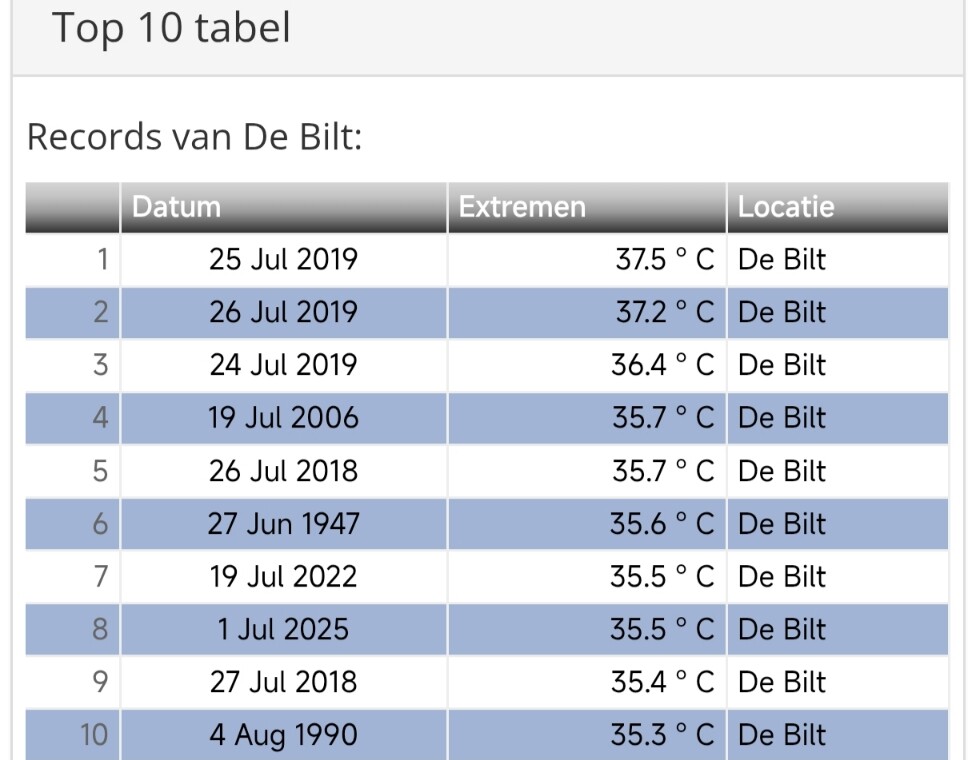
Task: Click the Datum column header
Action: pos(284,207)
